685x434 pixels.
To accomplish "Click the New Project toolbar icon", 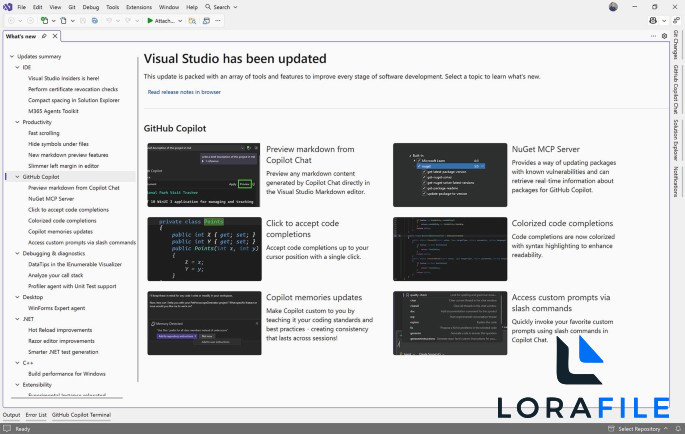I will (x=44, y=21).
